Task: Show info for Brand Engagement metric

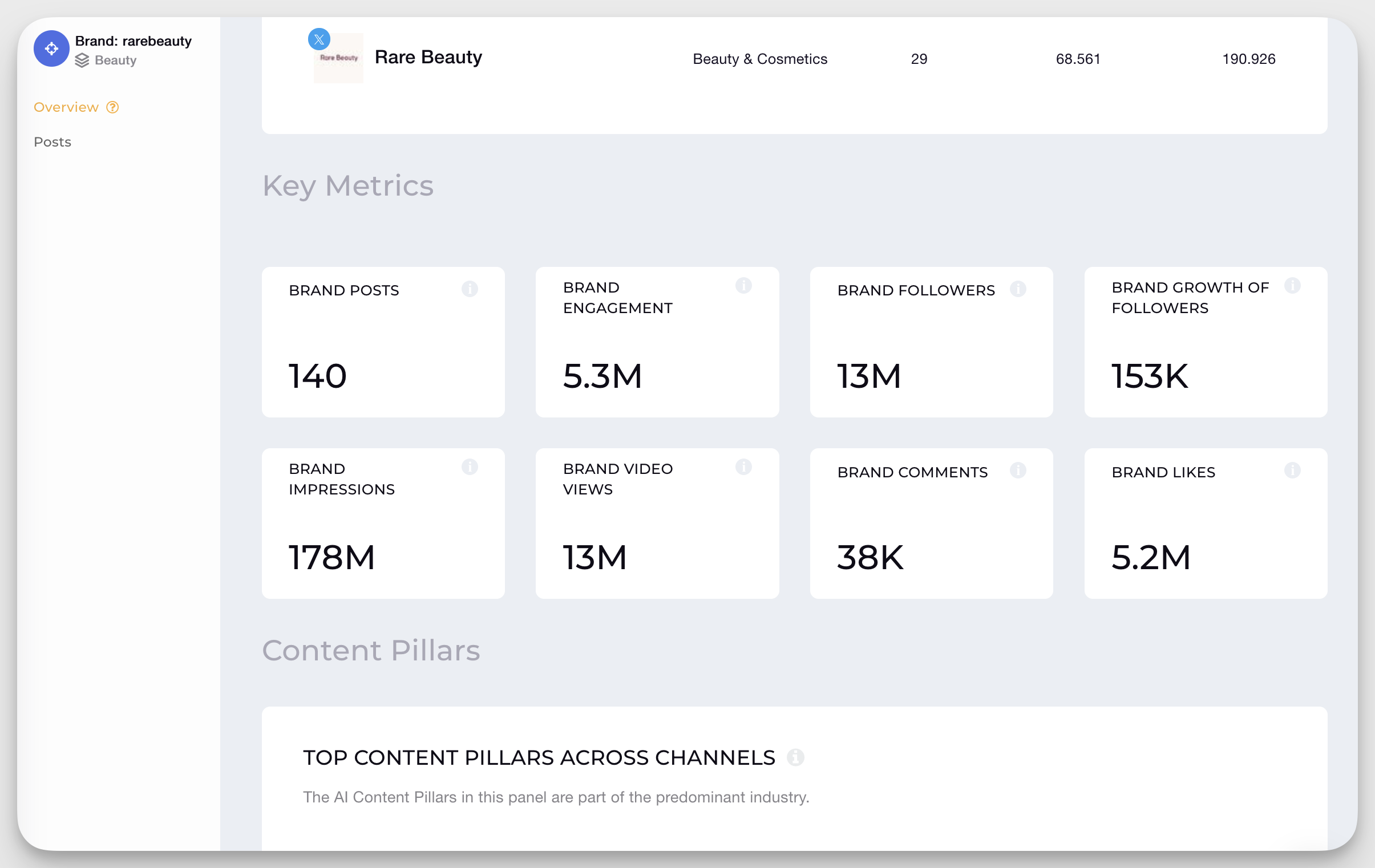Action: point(743,285)
